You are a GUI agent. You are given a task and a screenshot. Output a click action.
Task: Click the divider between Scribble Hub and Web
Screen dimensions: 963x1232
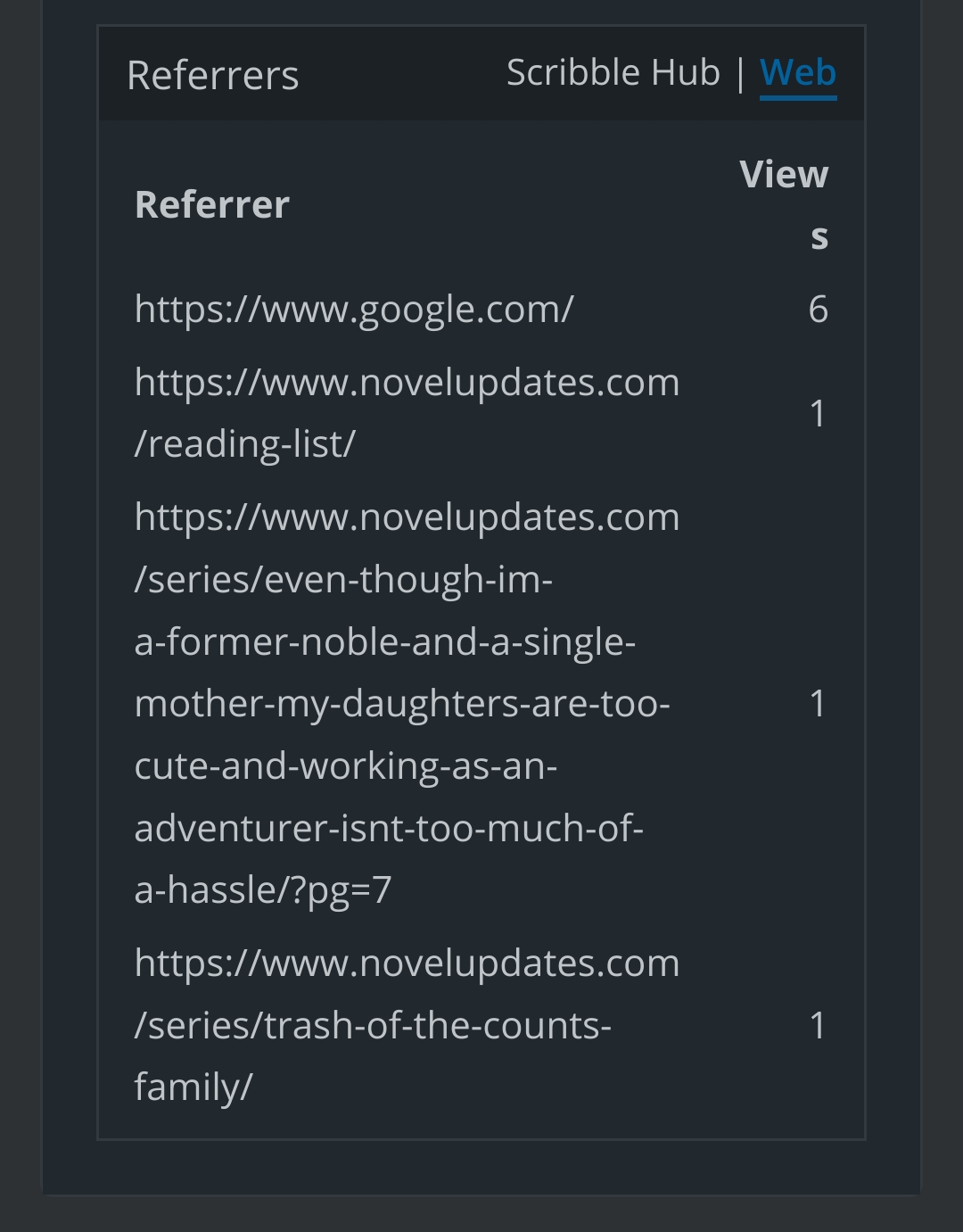click(742, 73)
